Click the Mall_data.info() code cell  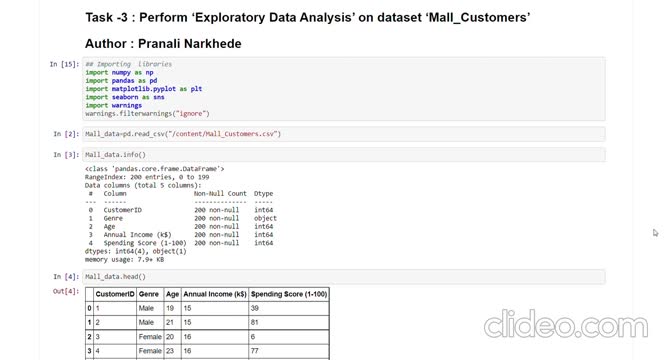pyautogui.click(x=344, y=155)
